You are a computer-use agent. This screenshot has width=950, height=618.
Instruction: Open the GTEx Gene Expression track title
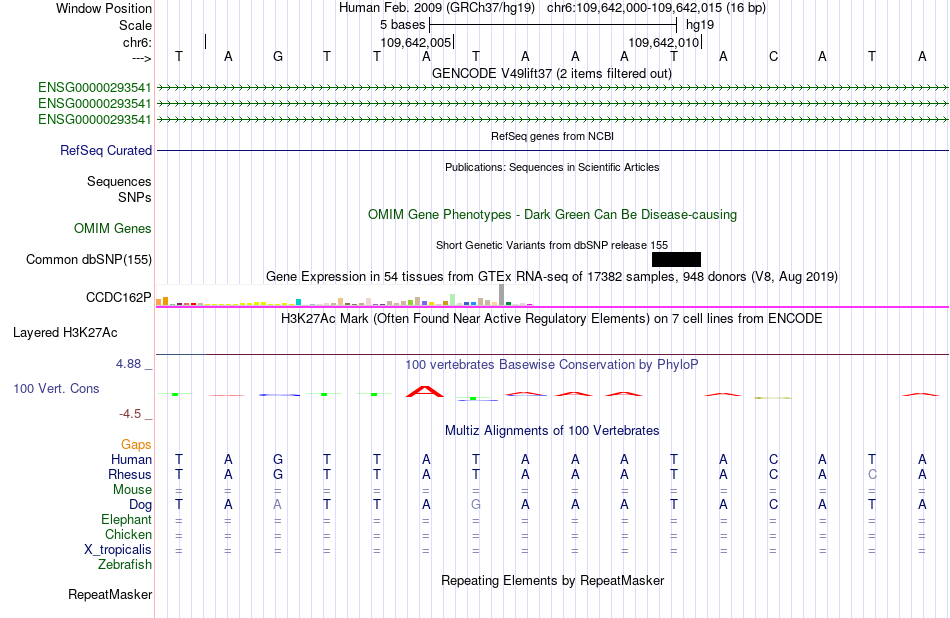coord(552,277)
